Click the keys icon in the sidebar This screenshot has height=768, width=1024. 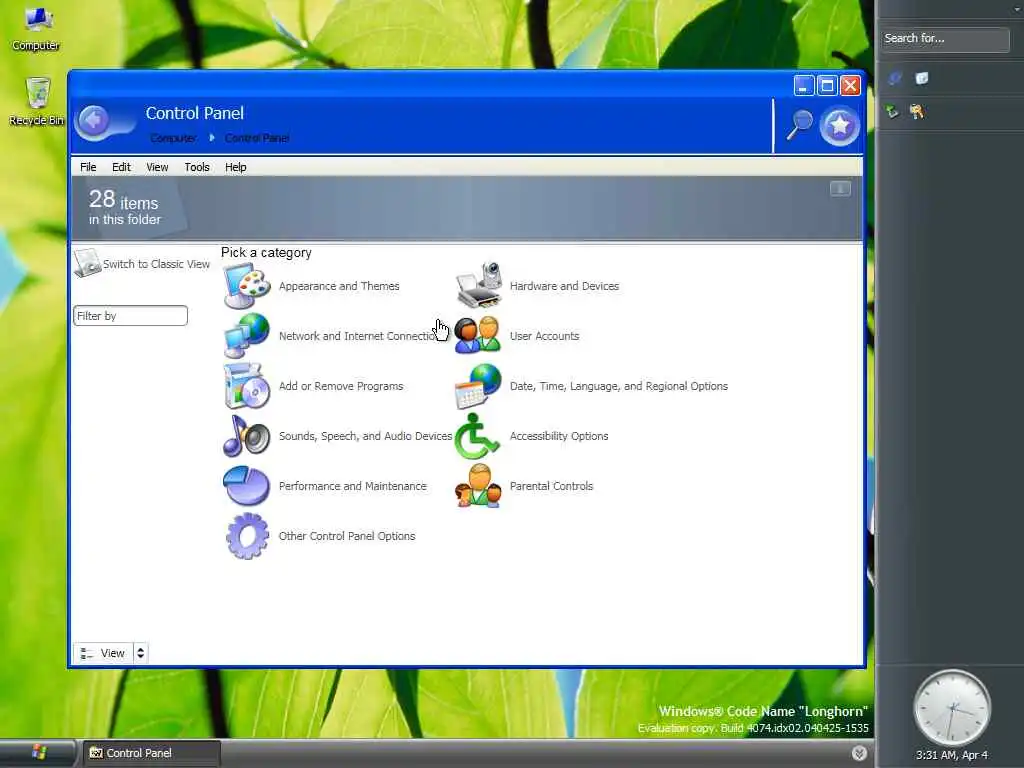tap(917, 112)
